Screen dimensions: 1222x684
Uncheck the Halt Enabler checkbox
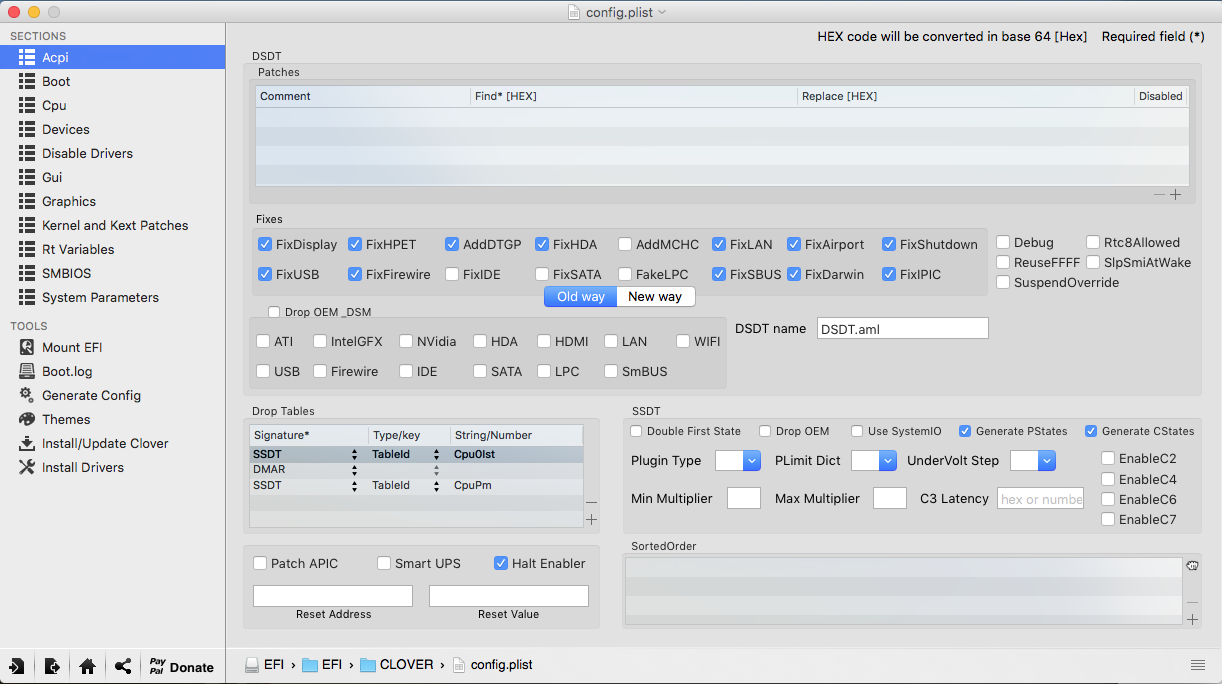[501, 563]
